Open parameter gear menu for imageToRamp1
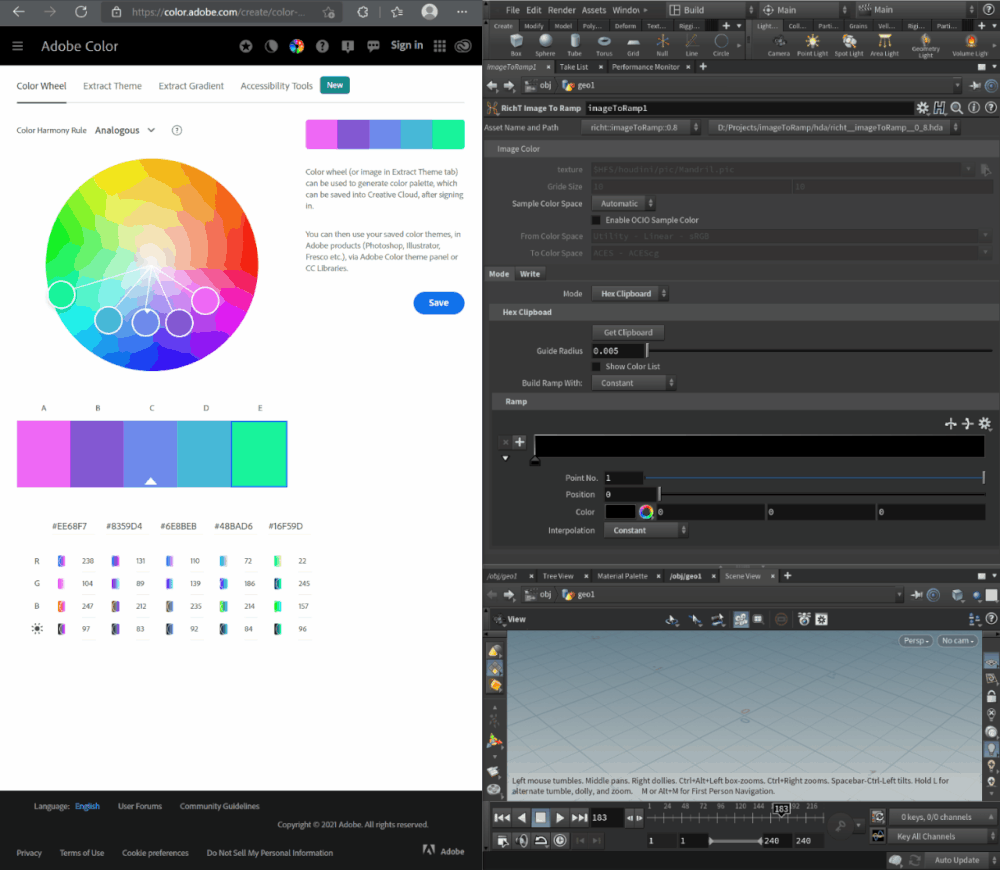This screenshot has width=1000, height=870. 922,107
